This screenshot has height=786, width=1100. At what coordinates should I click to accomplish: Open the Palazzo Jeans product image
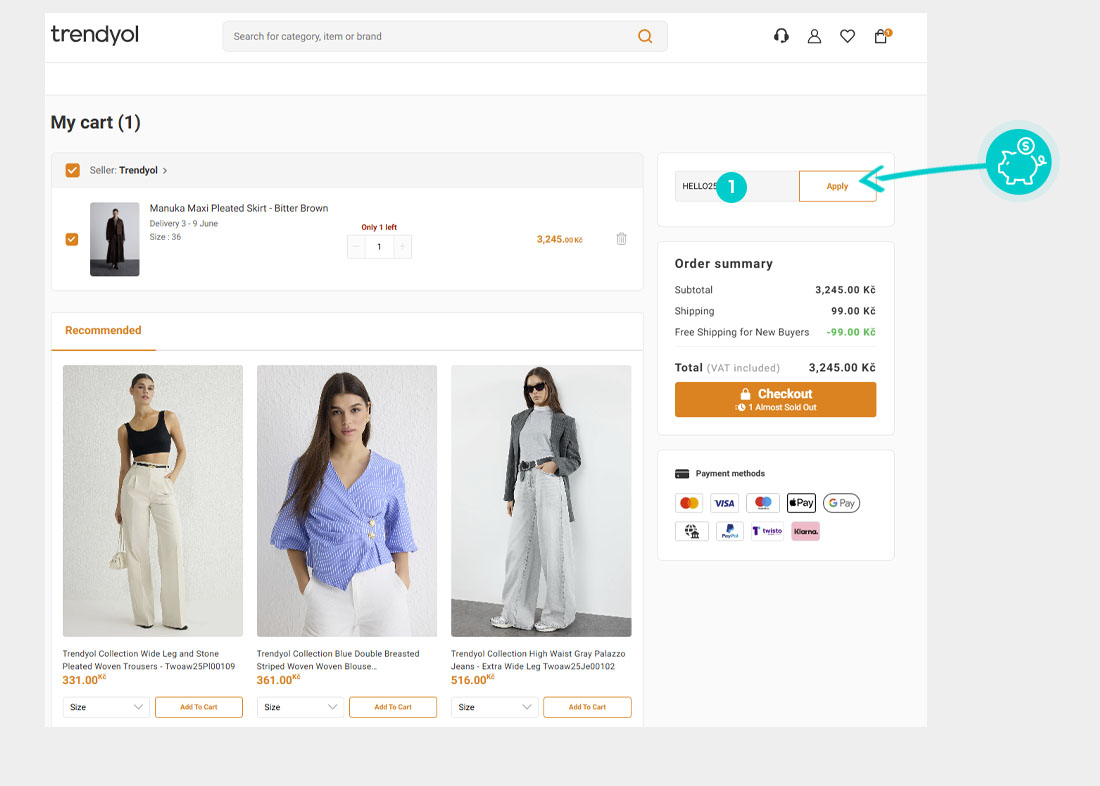pyautogui.click(x=541, y=501)
